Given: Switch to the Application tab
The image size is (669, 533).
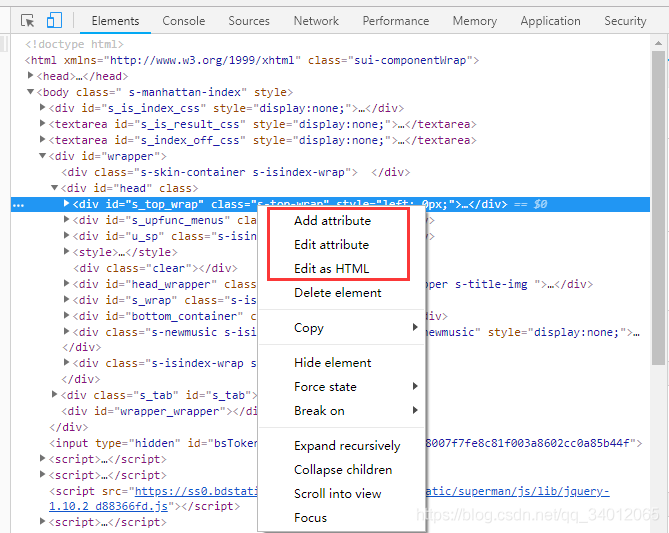Looking at the screenshot, I should (550, 21).
